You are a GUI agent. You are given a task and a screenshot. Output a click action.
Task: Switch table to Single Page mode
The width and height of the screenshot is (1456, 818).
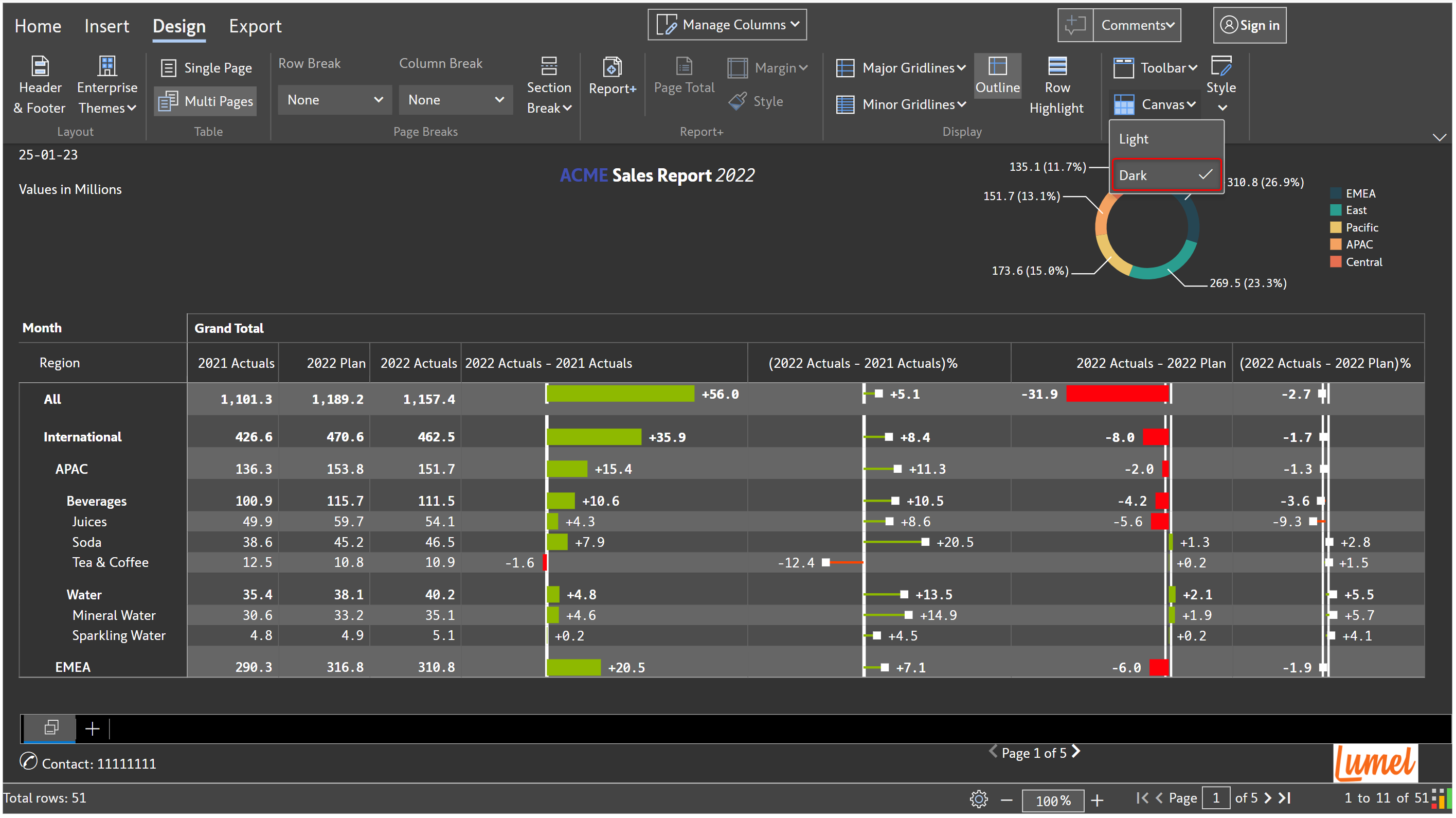pos(206,68)
